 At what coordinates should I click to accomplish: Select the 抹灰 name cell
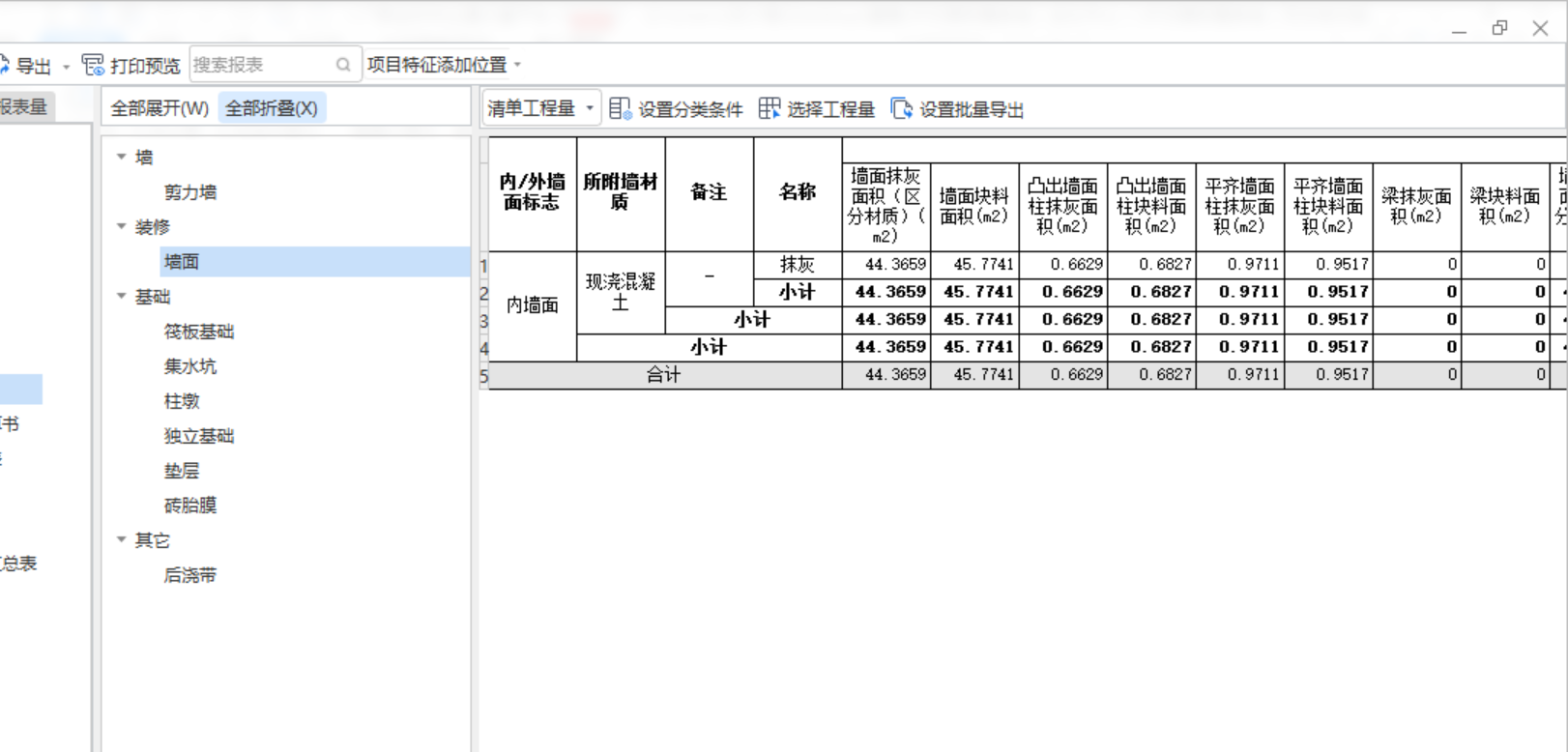point(798,265)
